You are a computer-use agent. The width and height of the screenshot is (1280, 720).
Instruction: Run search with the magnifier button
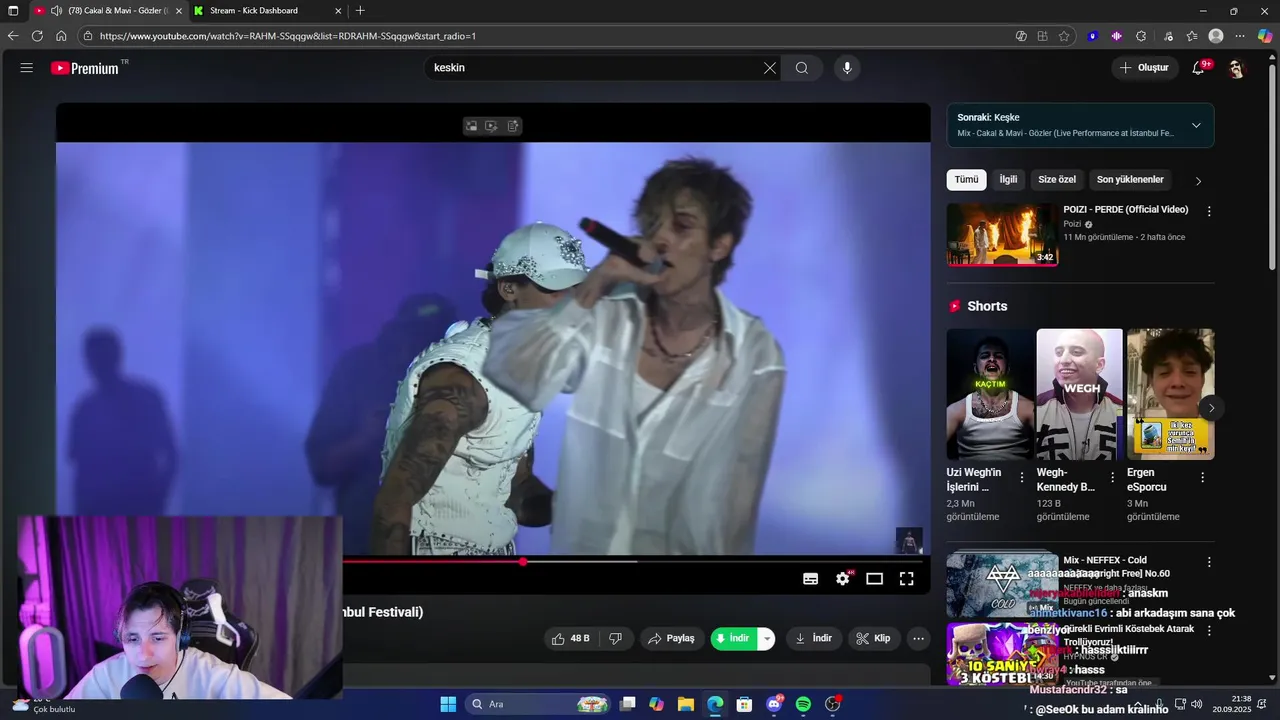coord(802,68)
